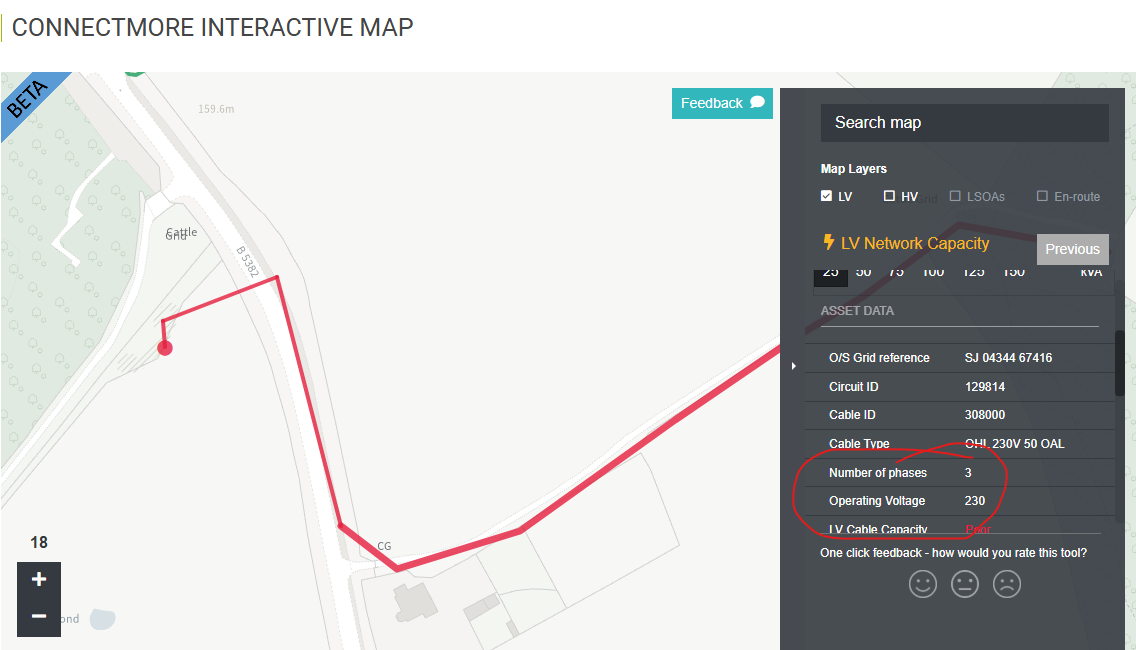Rate the tool with neutral face
The width and height of the screenshot is (1136, 650).
(x=964, y=584)
